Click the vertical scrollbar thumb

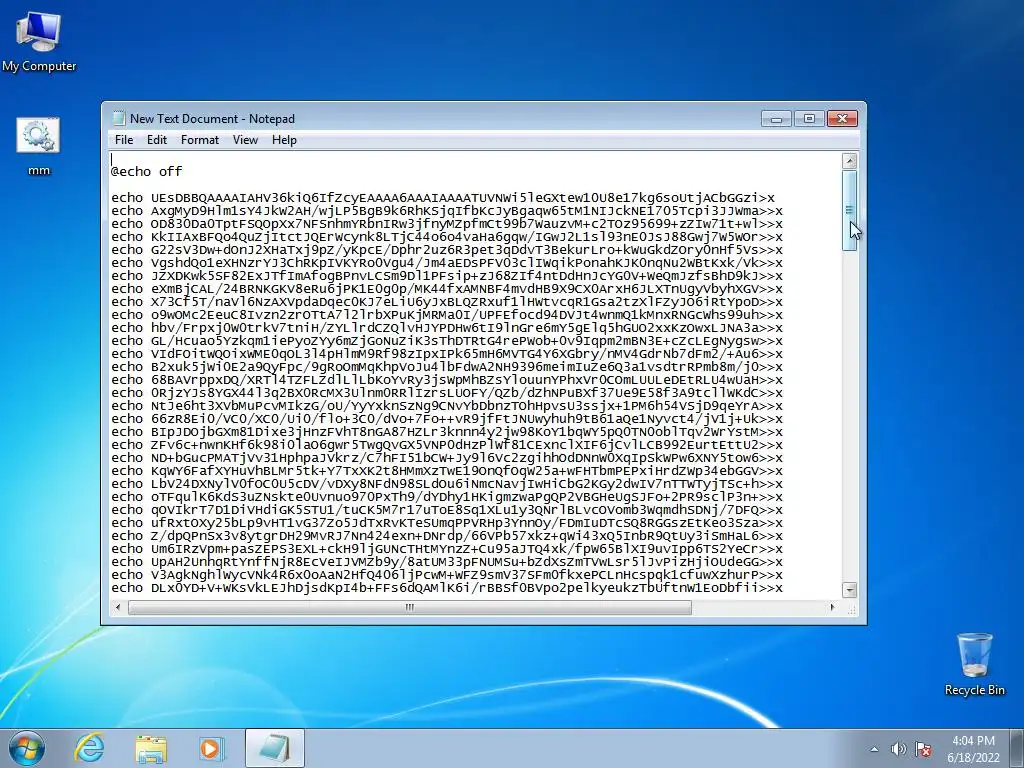click(x=850, y=210)
